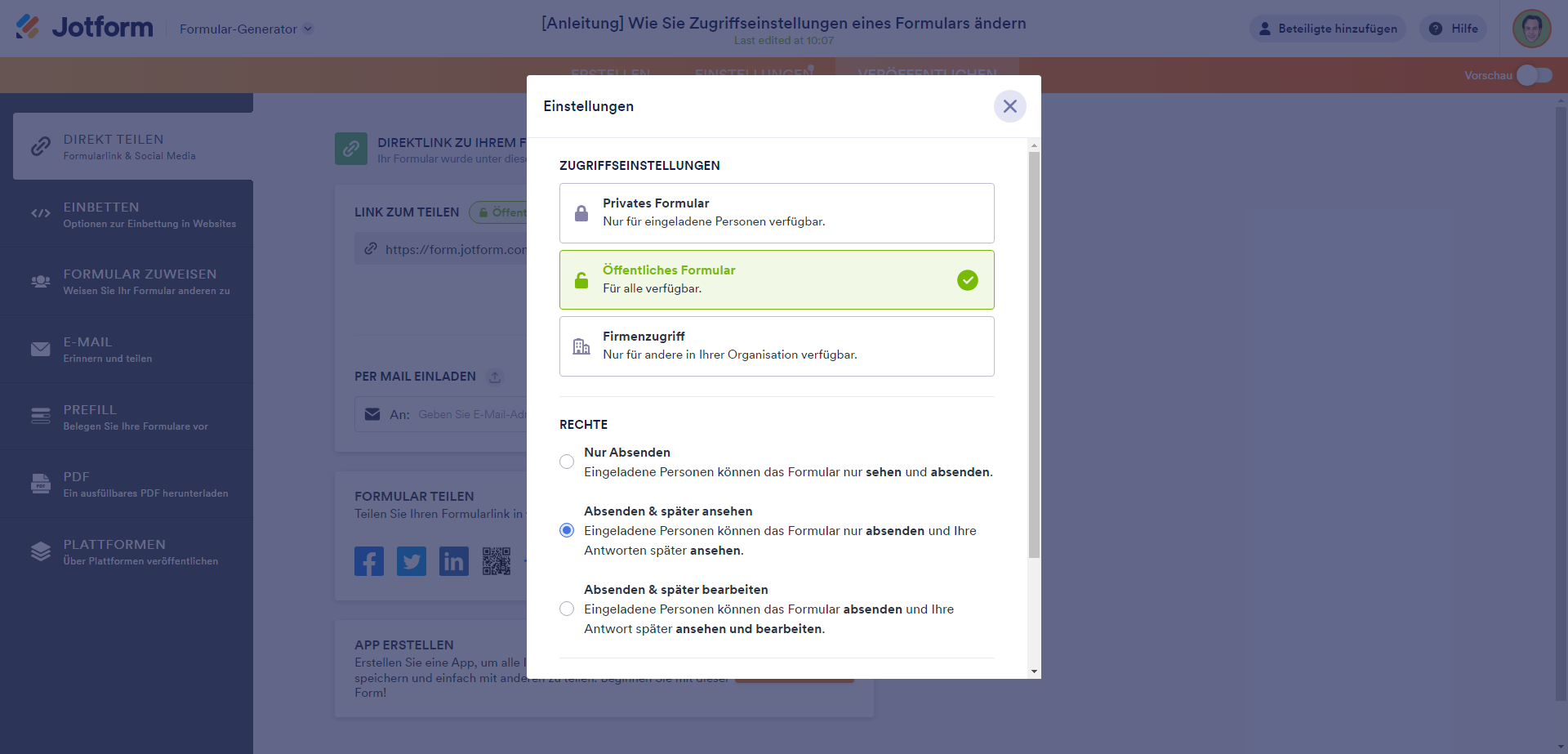This screenshot has width=1568, height=754.
Task: Click the green Direktlink header icon
Action: coord(351,149)
